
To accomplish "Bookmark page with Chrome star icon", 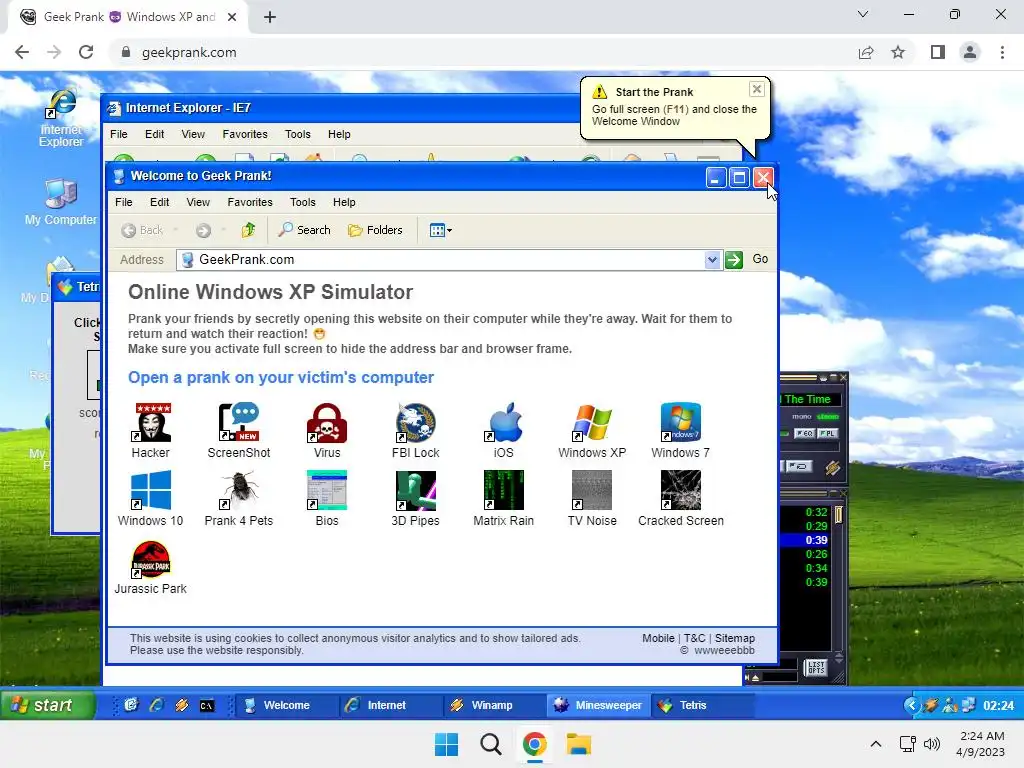I will coord(898,52).
